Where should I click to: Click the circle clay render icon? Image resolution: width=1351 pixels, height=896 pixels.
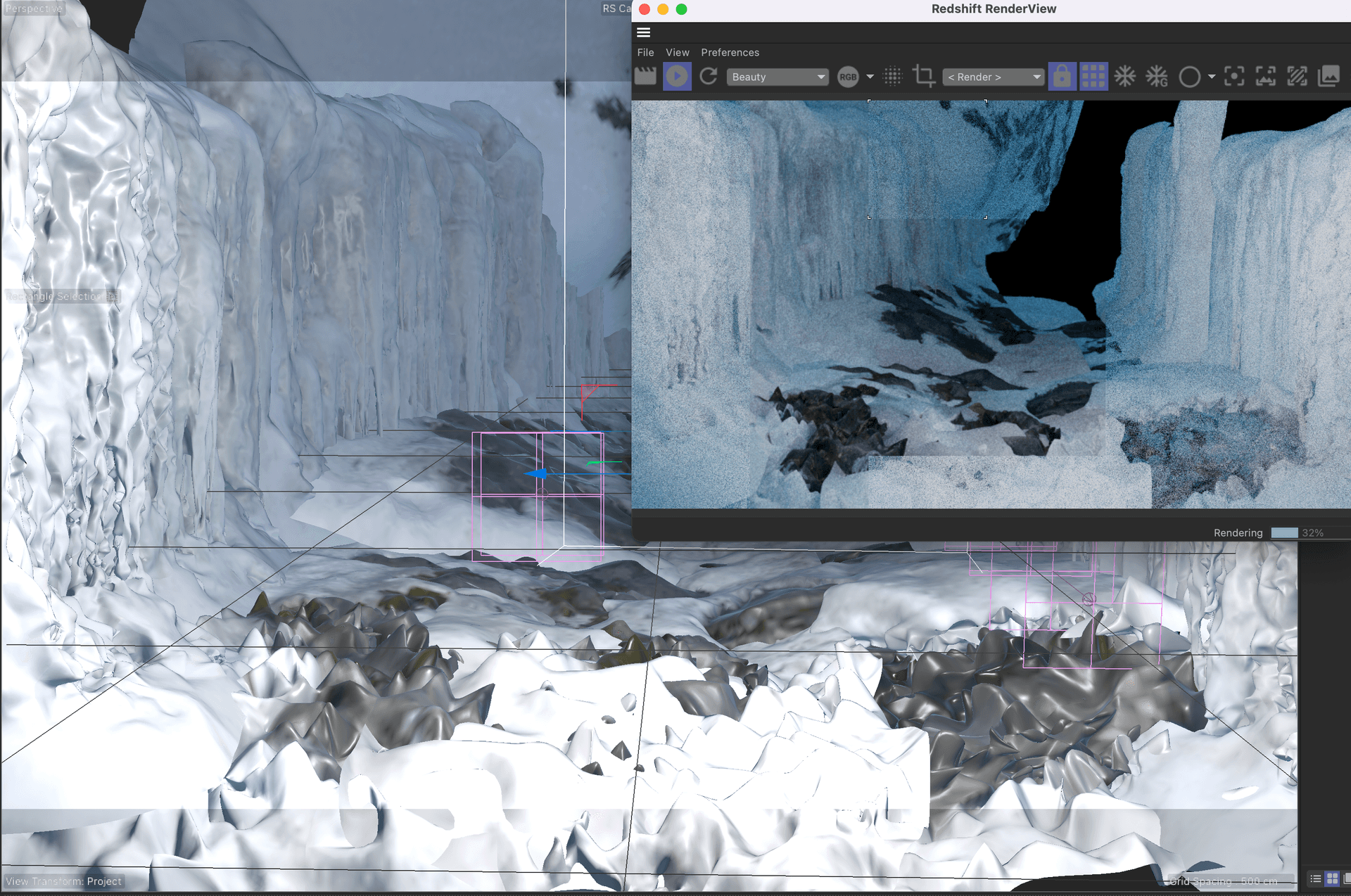click(1189, 77)
